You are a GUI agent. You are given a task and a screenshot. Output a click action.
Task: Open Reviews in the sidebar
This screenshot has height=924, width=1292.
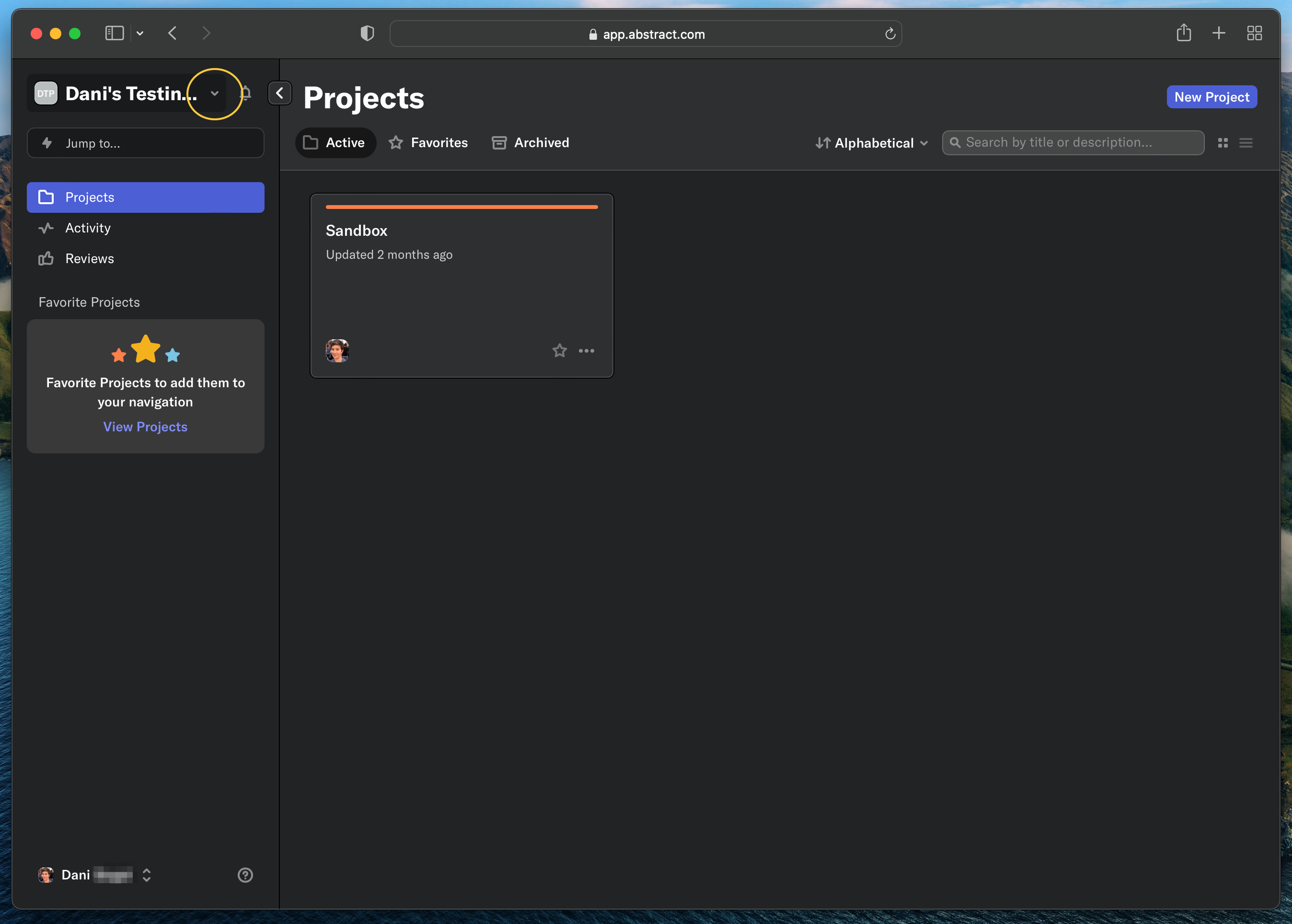tap(146, 259)
